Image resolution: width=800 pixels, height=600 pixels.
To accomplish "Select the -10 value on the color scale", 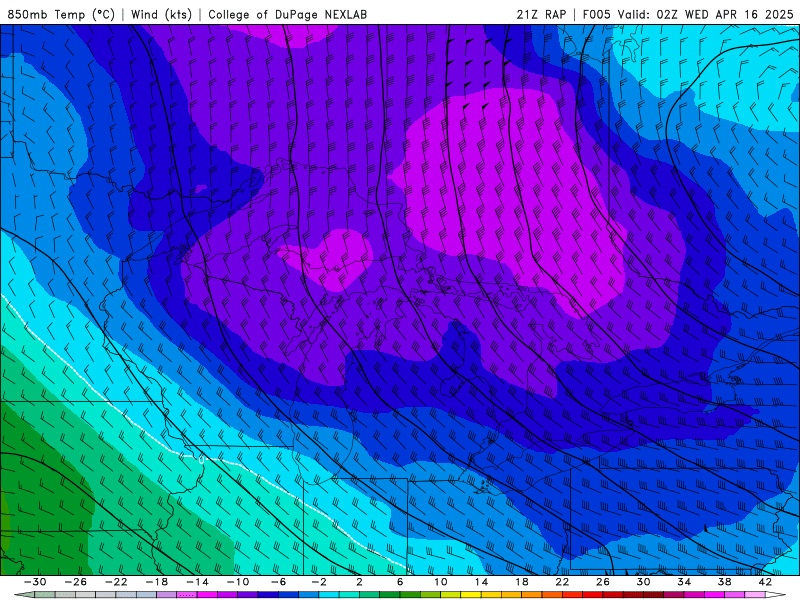I will pyautogui.click(x=238, y=582).
